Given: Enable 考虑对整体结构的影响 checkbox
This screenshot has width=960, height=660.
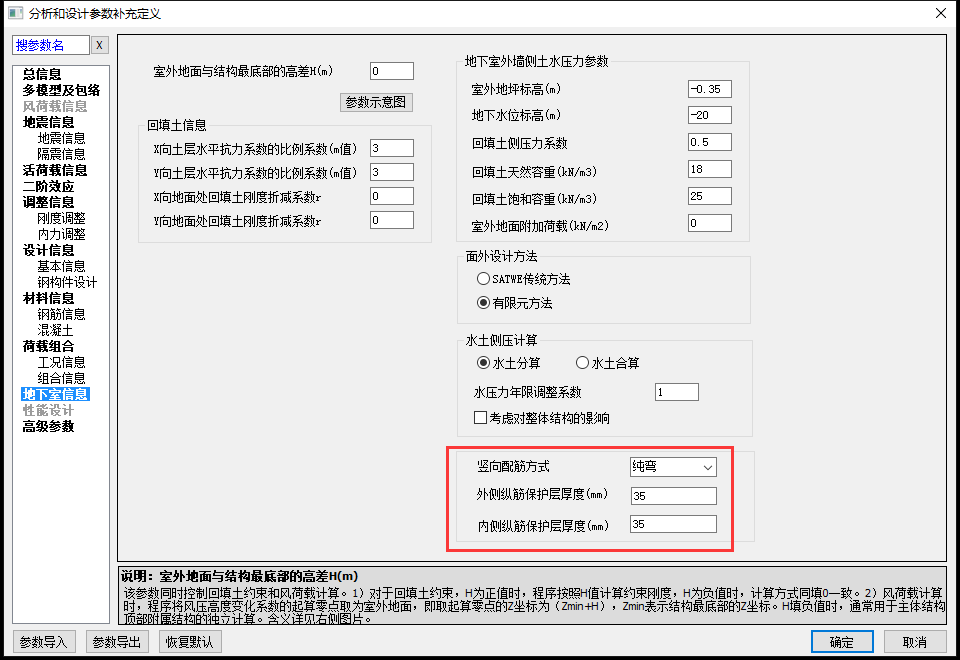Looking at the screenshot, I should pos(481,418).
